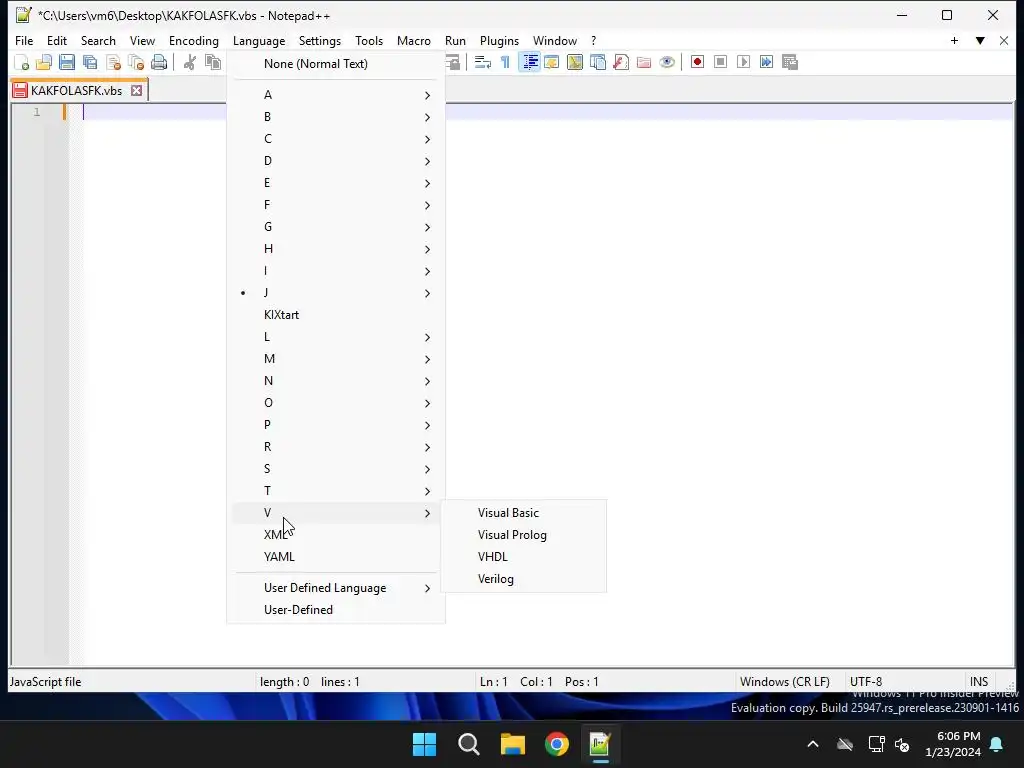Click the Windows Start button
Image resolution: width=1024 pixels, height=768 pixels.
[424, 744]
